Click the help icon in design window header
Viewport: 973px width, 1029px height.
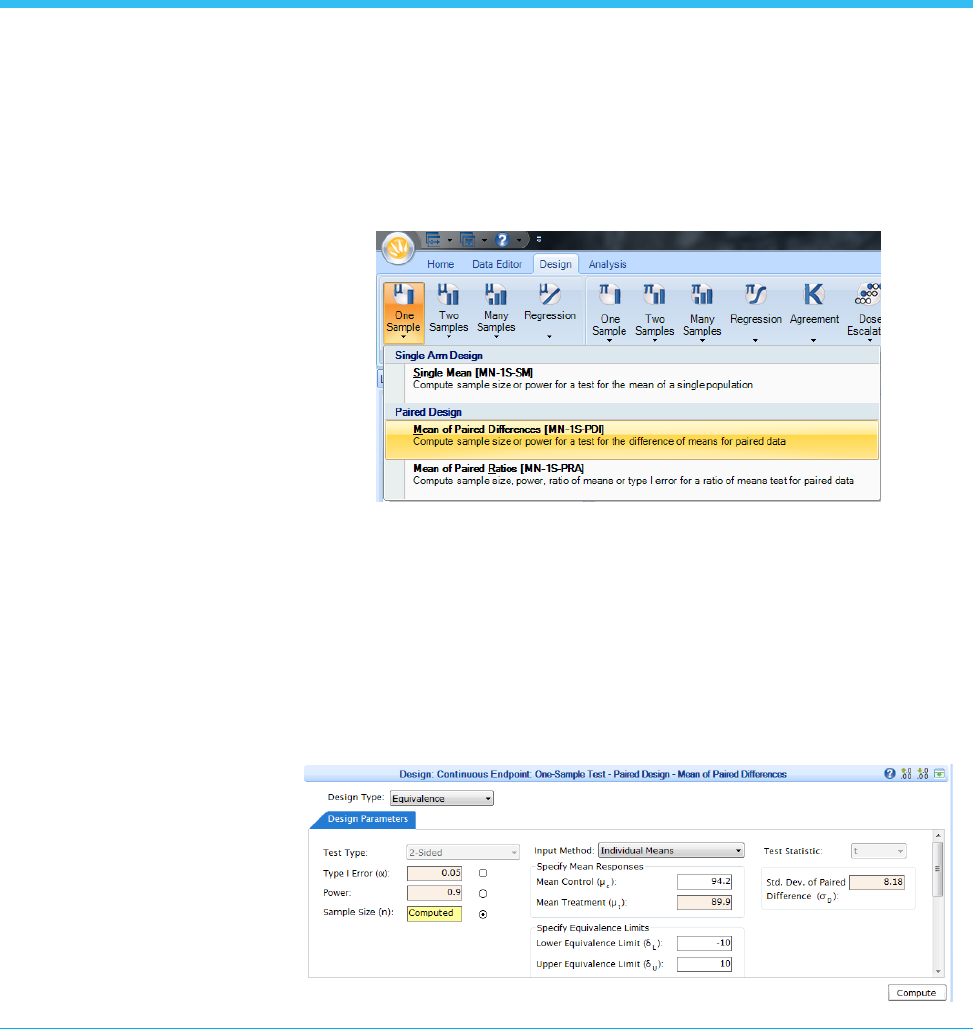890,774
